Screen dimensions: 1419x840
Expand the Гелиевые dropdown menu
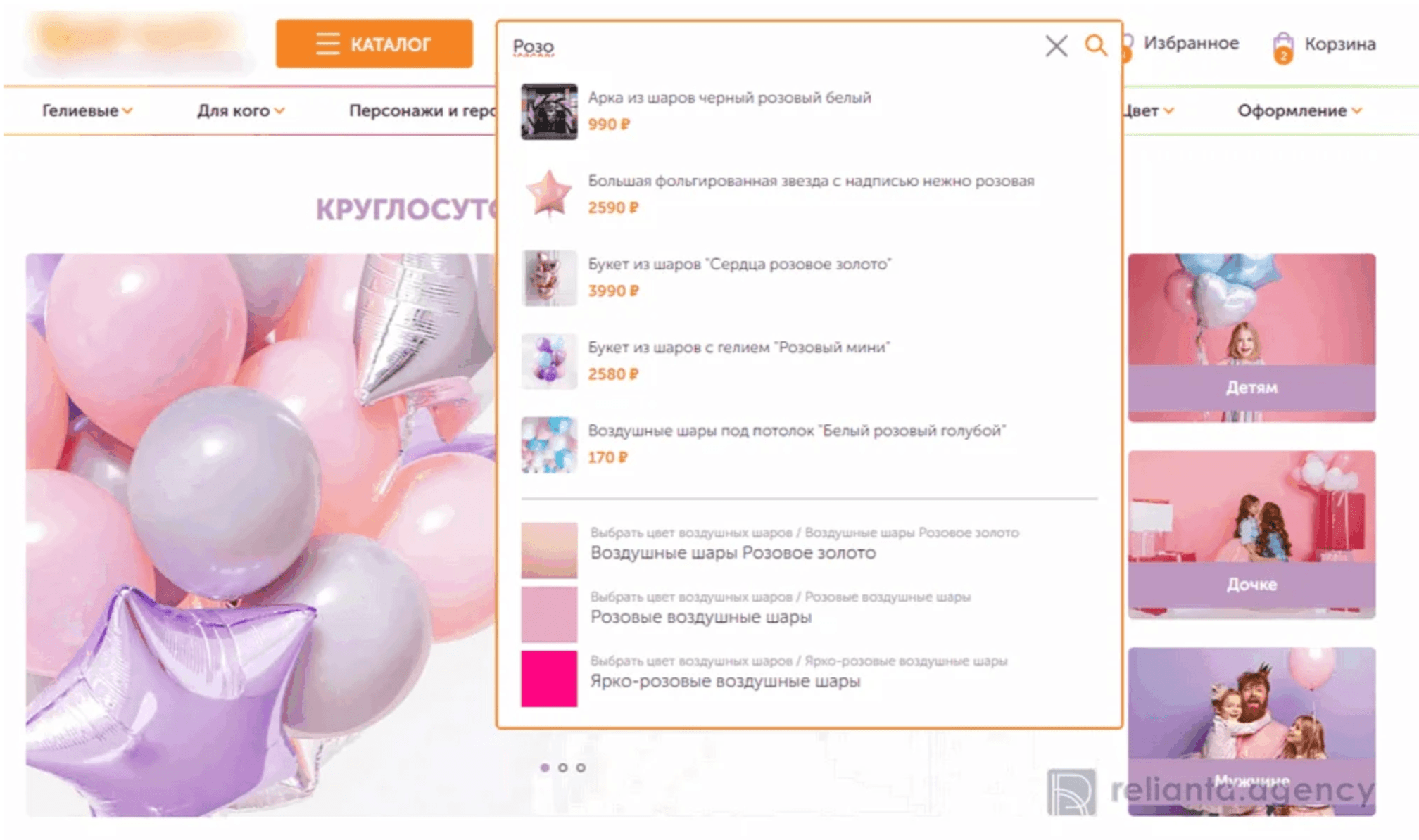pos(87,110)
